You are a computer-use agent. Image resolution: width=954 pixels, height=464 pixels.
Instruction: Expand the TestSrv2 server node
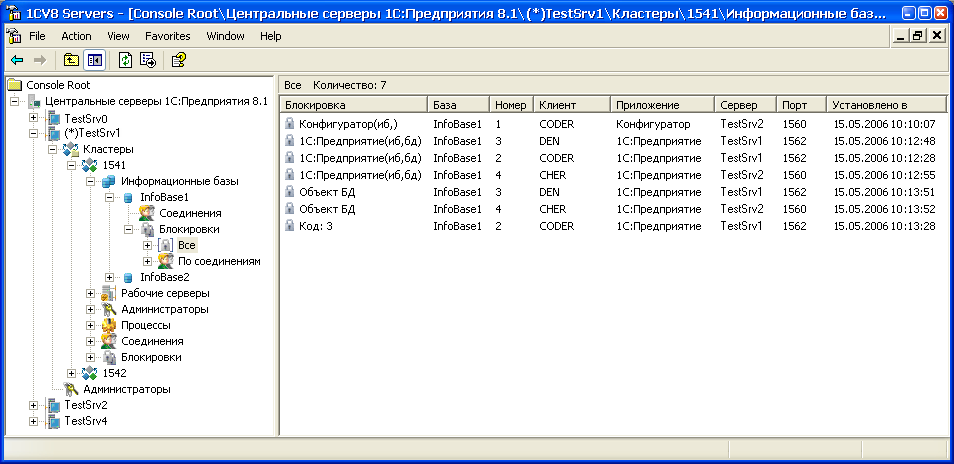click(33, 405)
